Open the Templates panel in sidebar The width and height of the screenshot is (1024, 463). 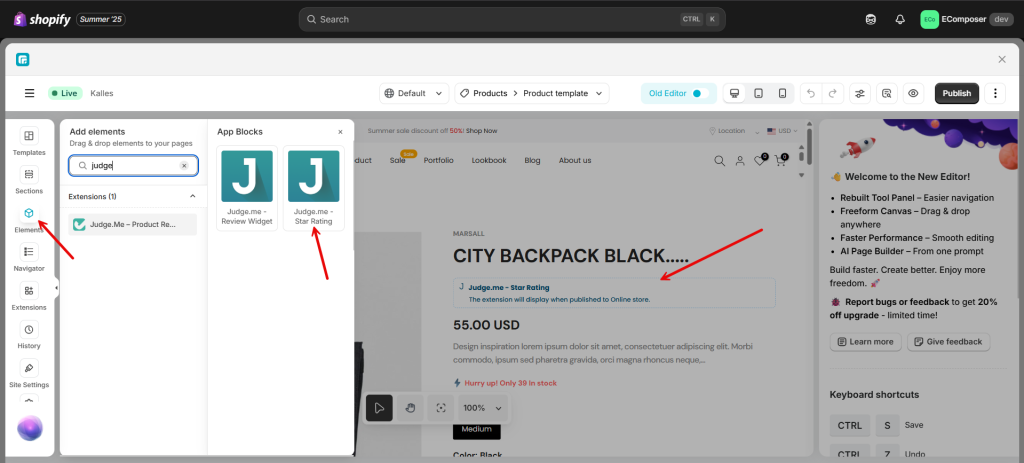tap(29, 142)
